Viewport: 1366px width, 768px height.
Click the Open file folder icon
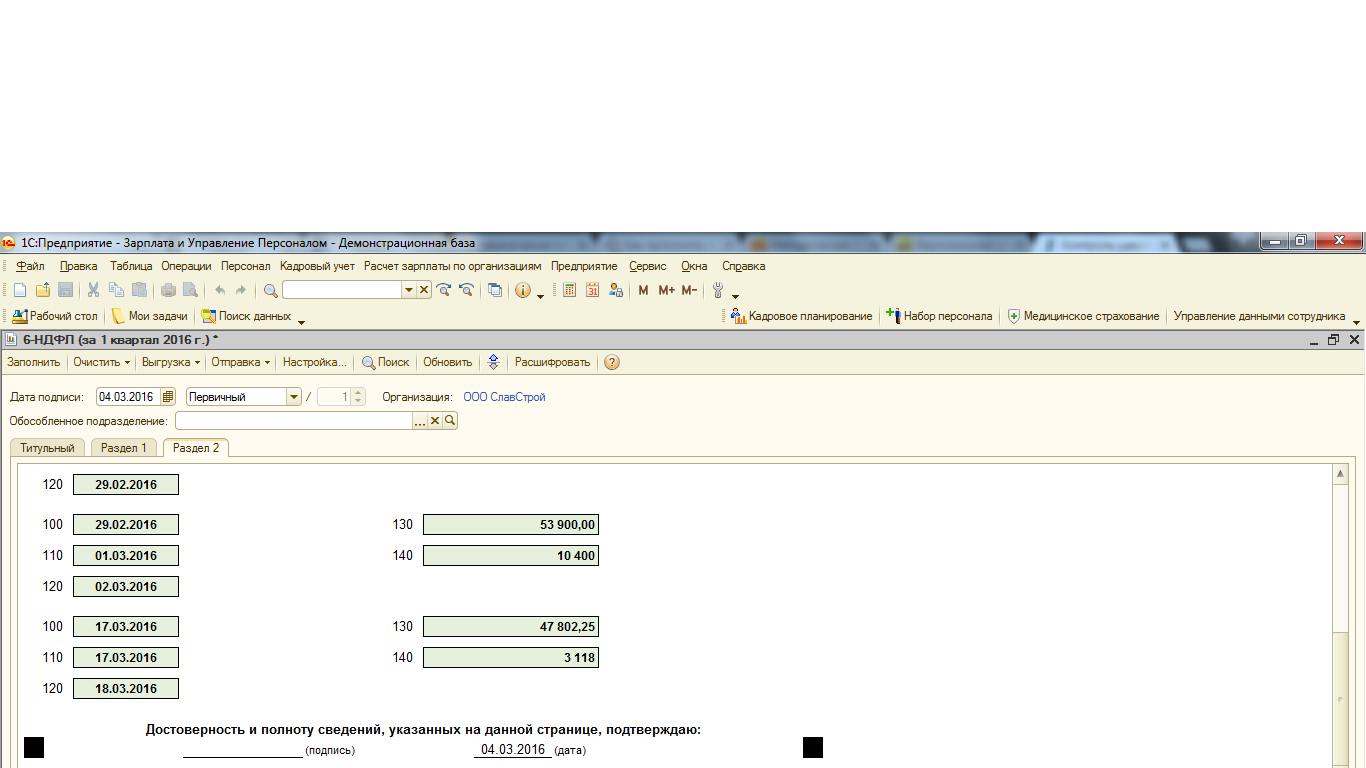point(42,290)
